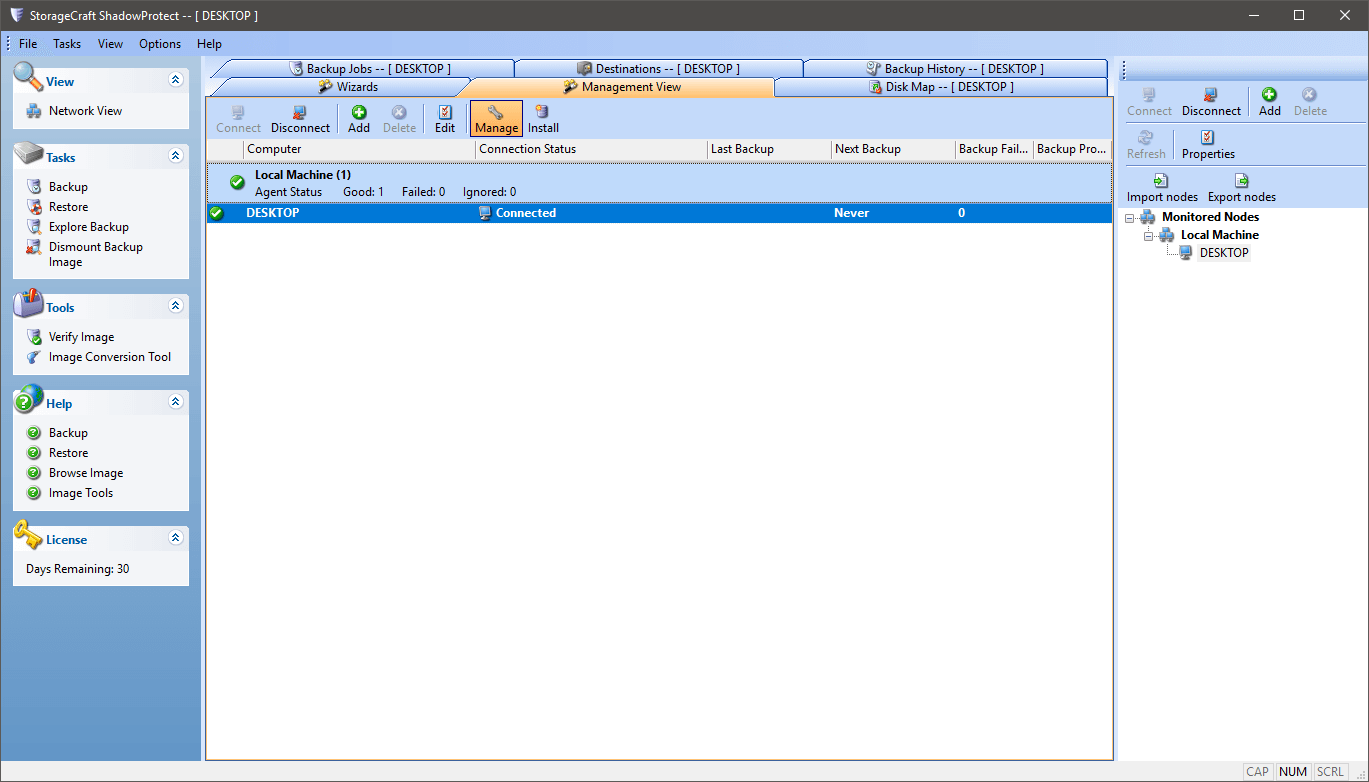Switch to Disk Map tab
Image resolution: width=1369 pixels, height=782 pixels.
[x=941, y=87]
